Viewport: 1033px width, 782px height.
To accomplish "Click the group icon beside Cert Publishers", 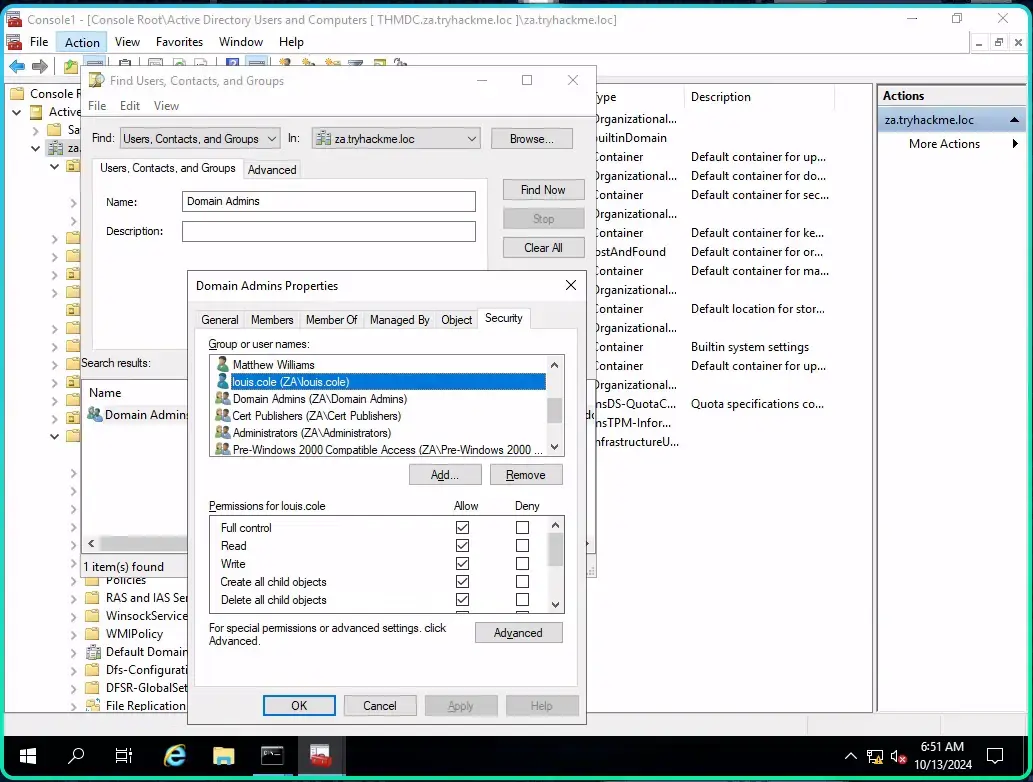I will click(223, 416).
